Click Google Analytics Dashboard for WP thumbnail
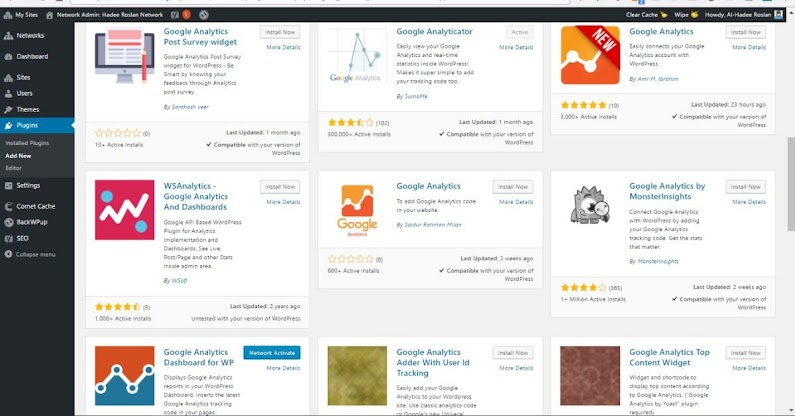This screenshot has width=795, height=416. (x=124, y=375)
